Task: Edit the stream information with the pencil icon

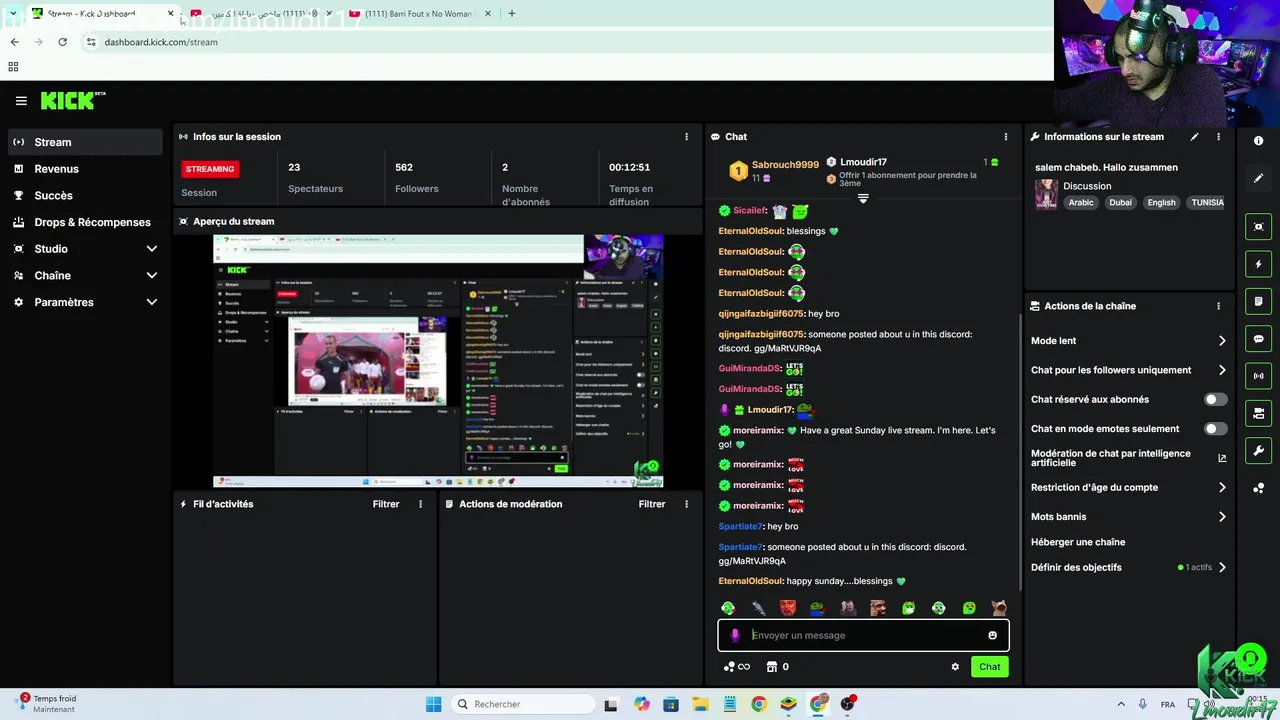Action: (x=1194, y=137)
